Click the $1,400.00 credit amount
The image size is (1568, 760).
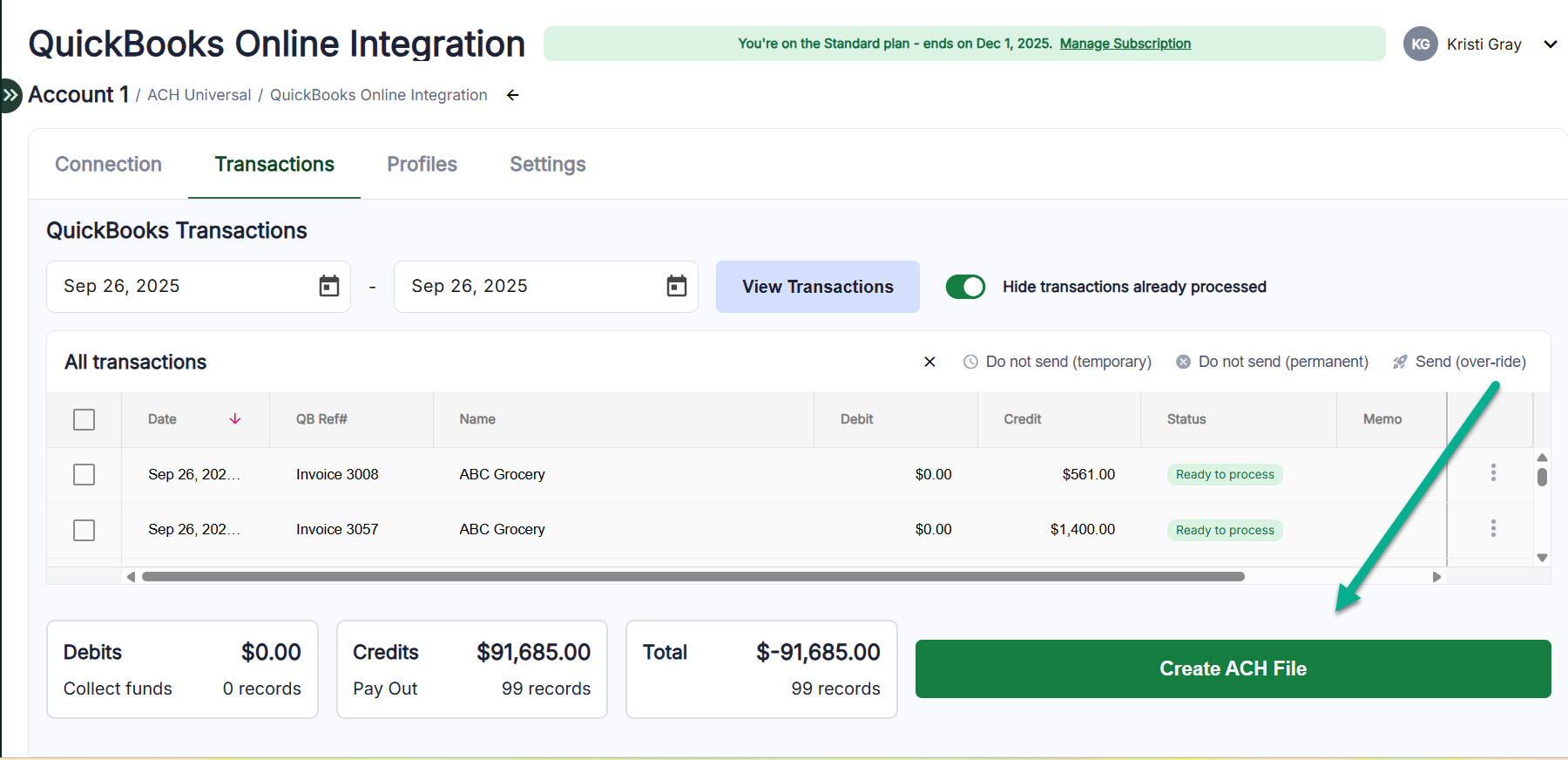[x=1083, y=529]
